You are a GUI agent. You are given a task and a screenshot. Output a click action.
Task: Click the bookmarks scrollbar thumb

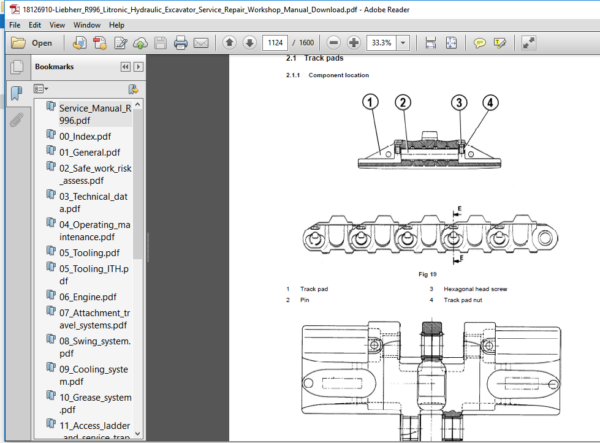pos(138,184)
